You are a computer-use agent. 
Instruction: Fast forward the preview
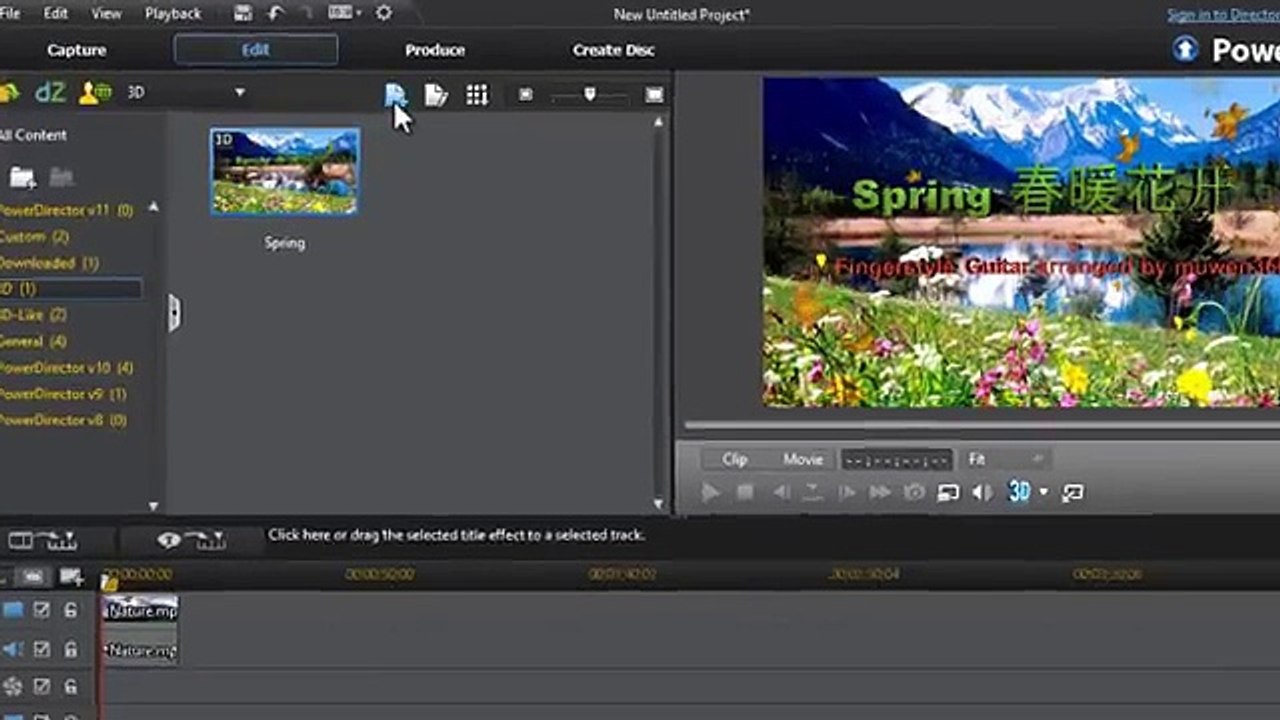click(880, 492)
